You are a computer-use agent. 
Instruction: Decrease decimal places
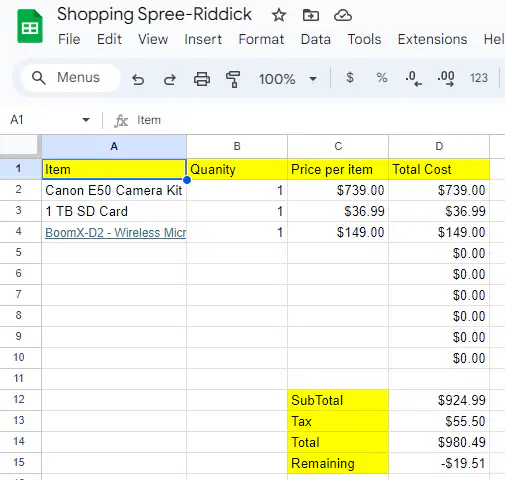point(413,79)
